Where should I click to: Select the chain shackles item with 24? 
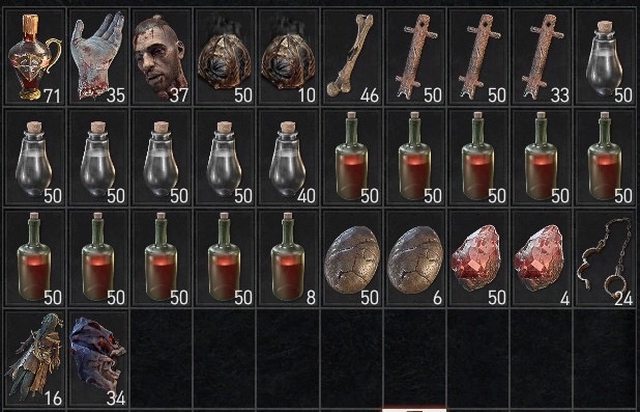pos(605,258)
